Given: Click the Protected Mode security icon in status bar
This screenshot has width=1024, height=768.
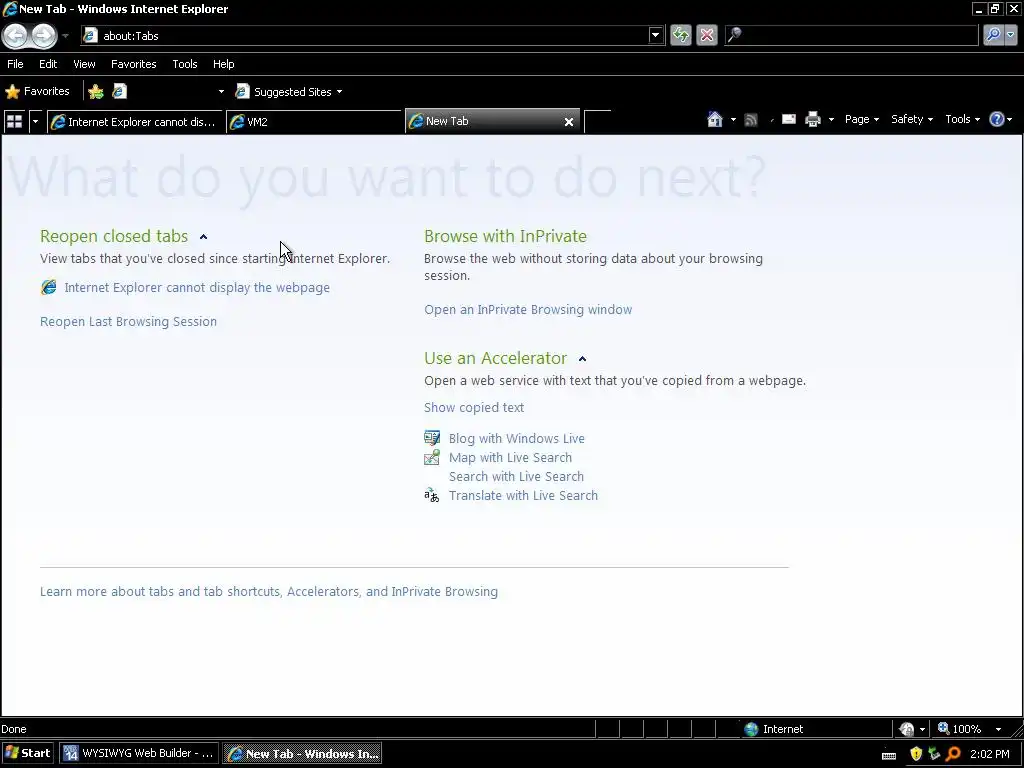Looking at the screenshot, I should coord(906,729).
